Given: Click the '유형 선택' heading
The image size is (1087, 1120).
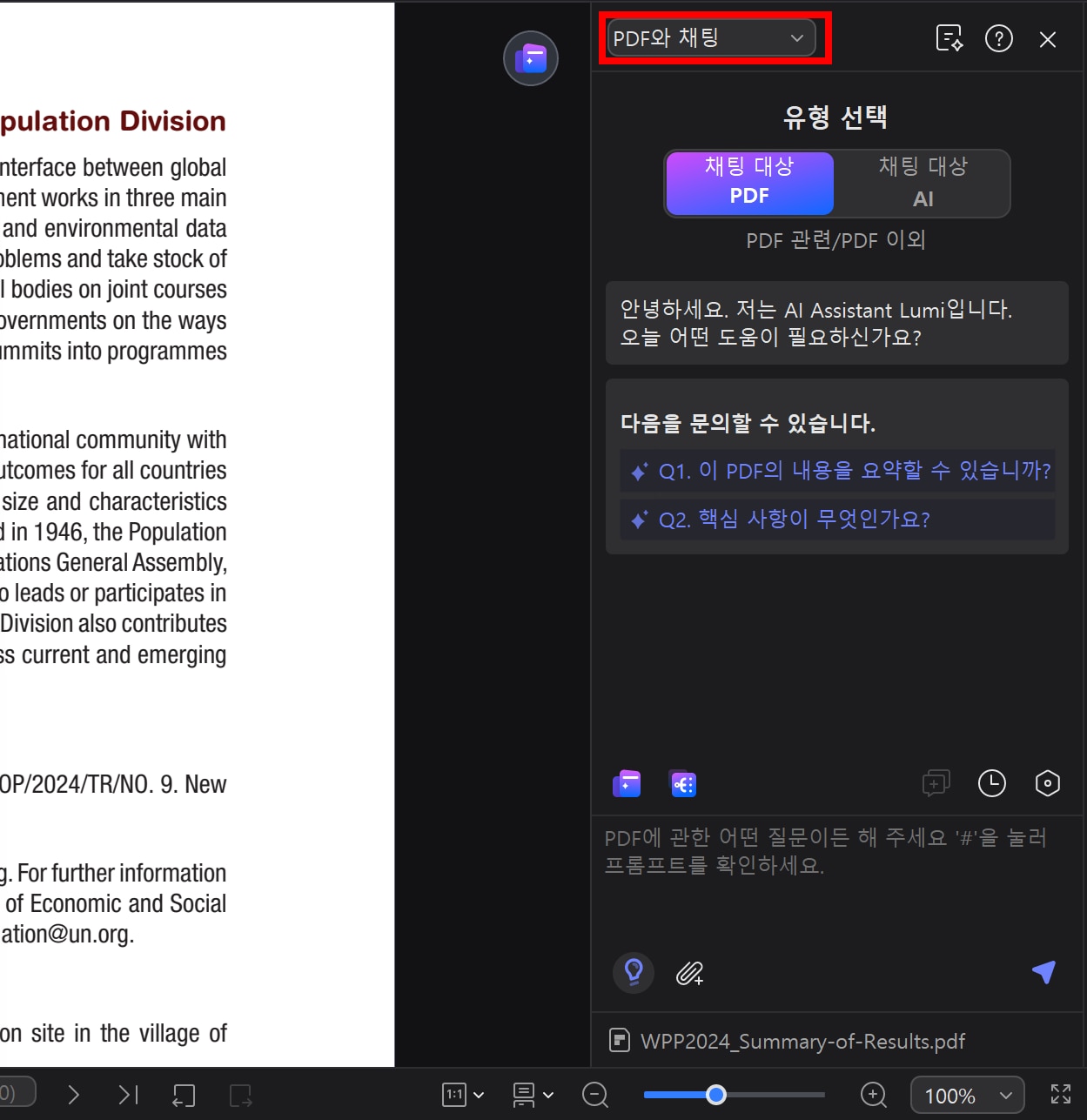Looking at the screenshot, I should coord(835,117).
